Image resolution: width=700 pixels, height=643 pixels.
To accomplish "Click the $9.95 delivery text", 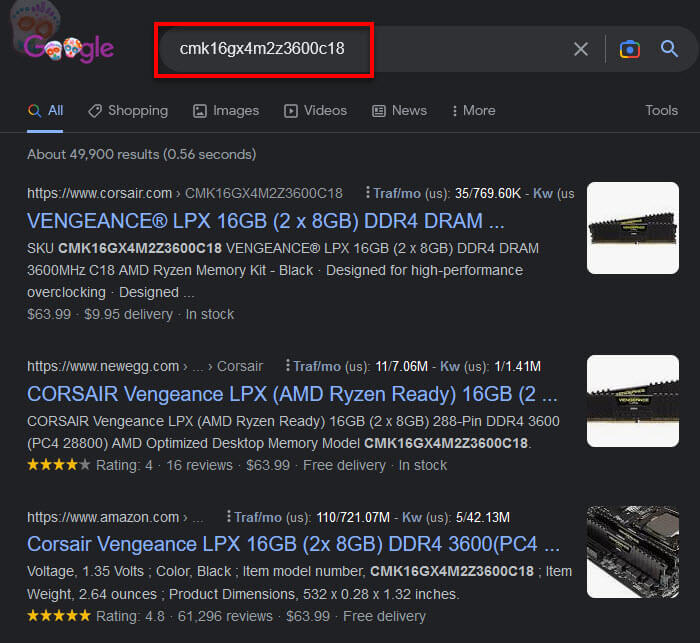I will click(129, 314).
